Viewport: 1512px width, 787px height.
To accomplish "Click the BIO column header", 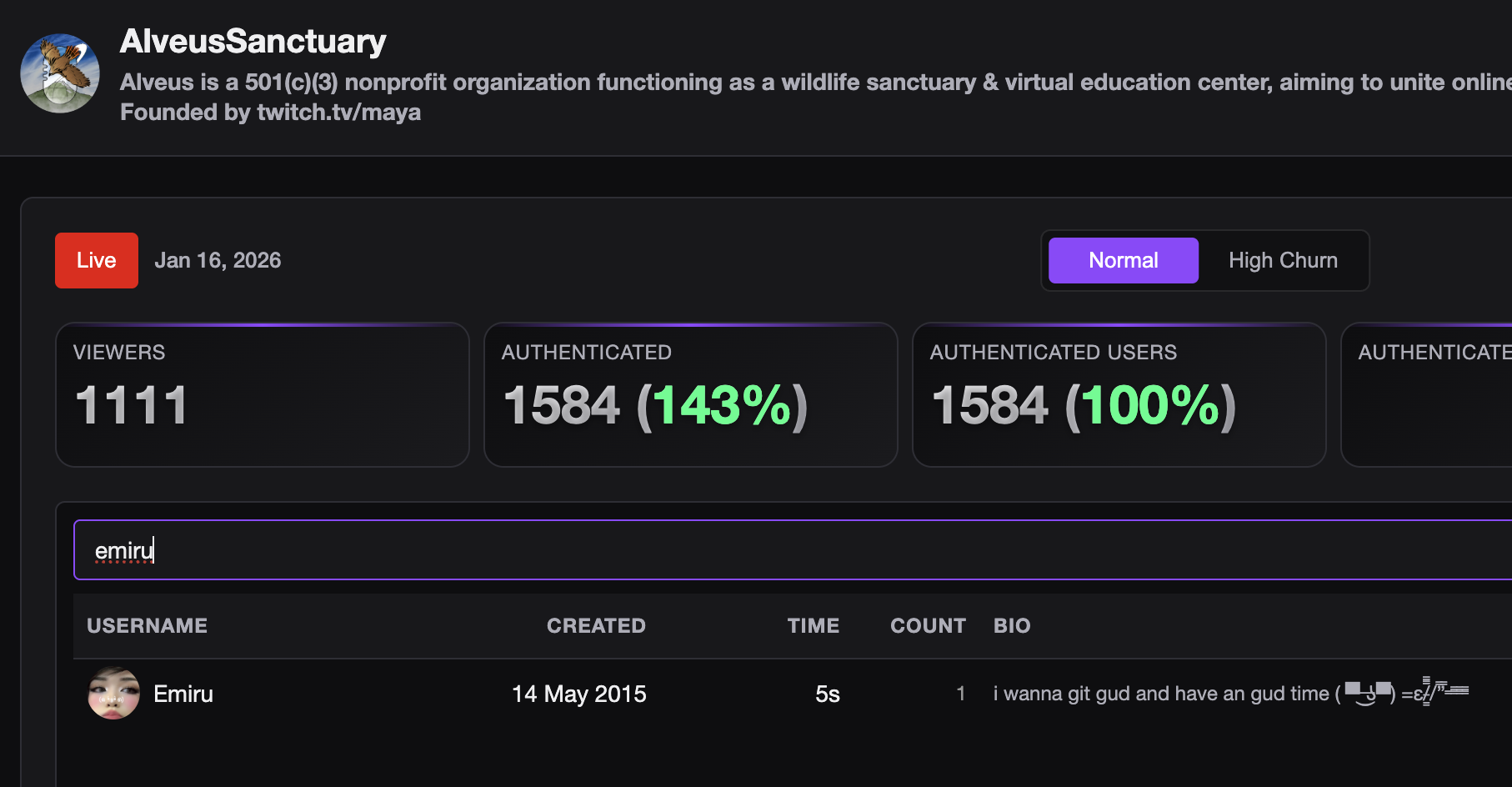I will click(1012, 626).
